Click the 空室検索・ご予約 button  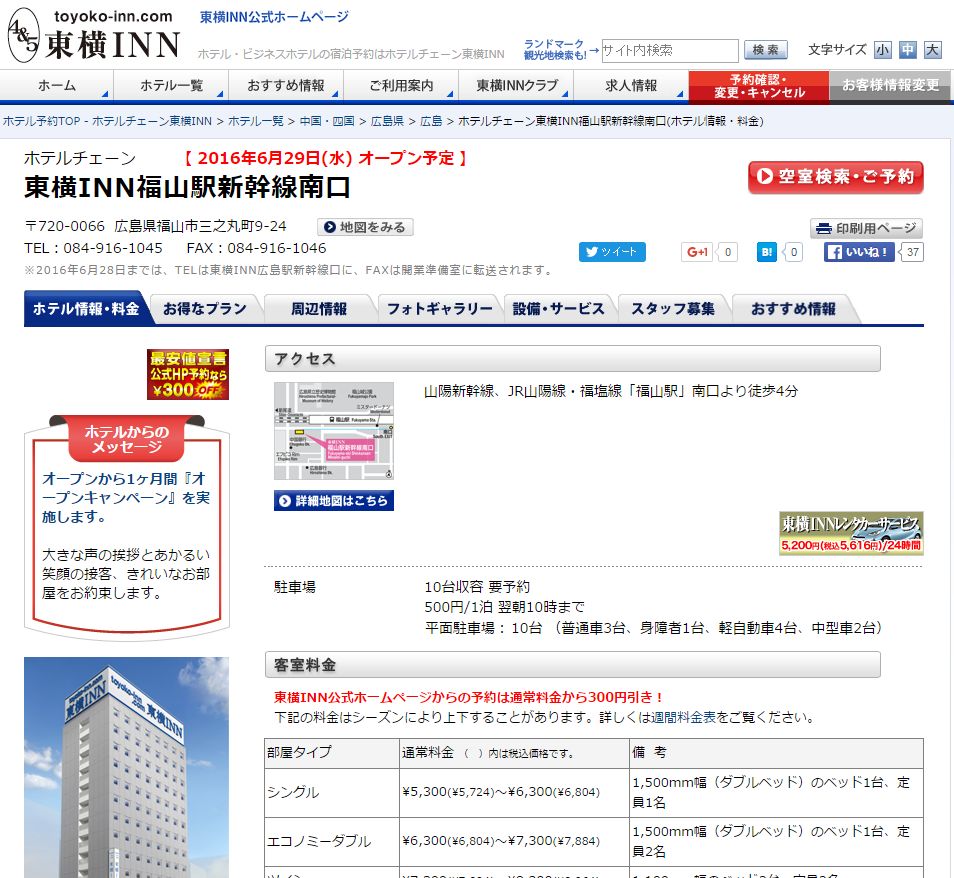[835, 177]
